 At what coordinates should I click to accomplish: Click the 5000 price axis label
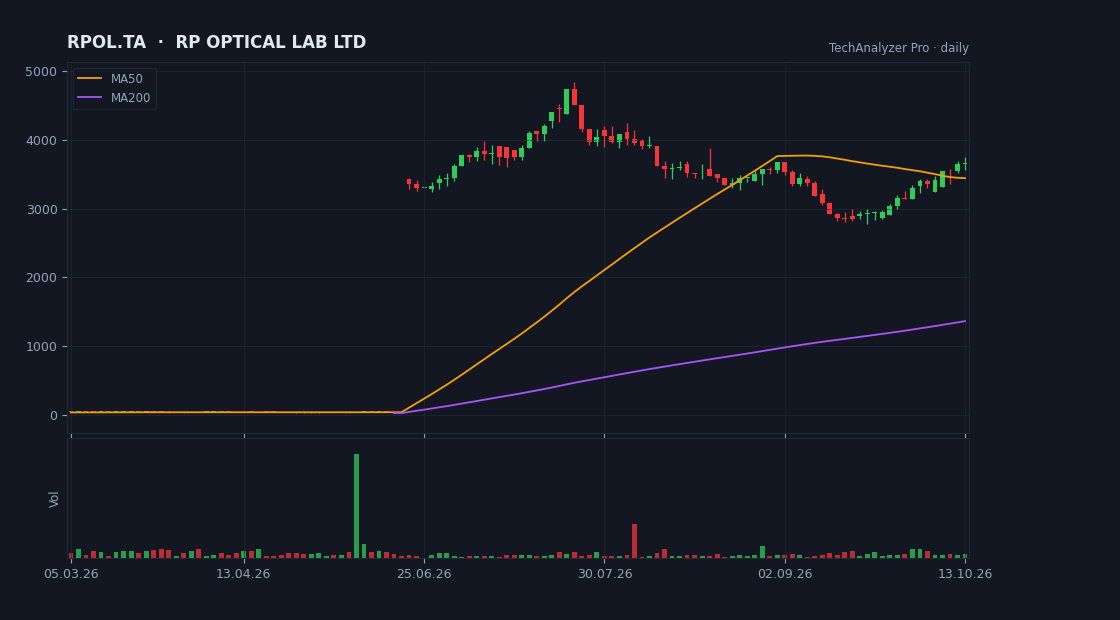point(41,71)
